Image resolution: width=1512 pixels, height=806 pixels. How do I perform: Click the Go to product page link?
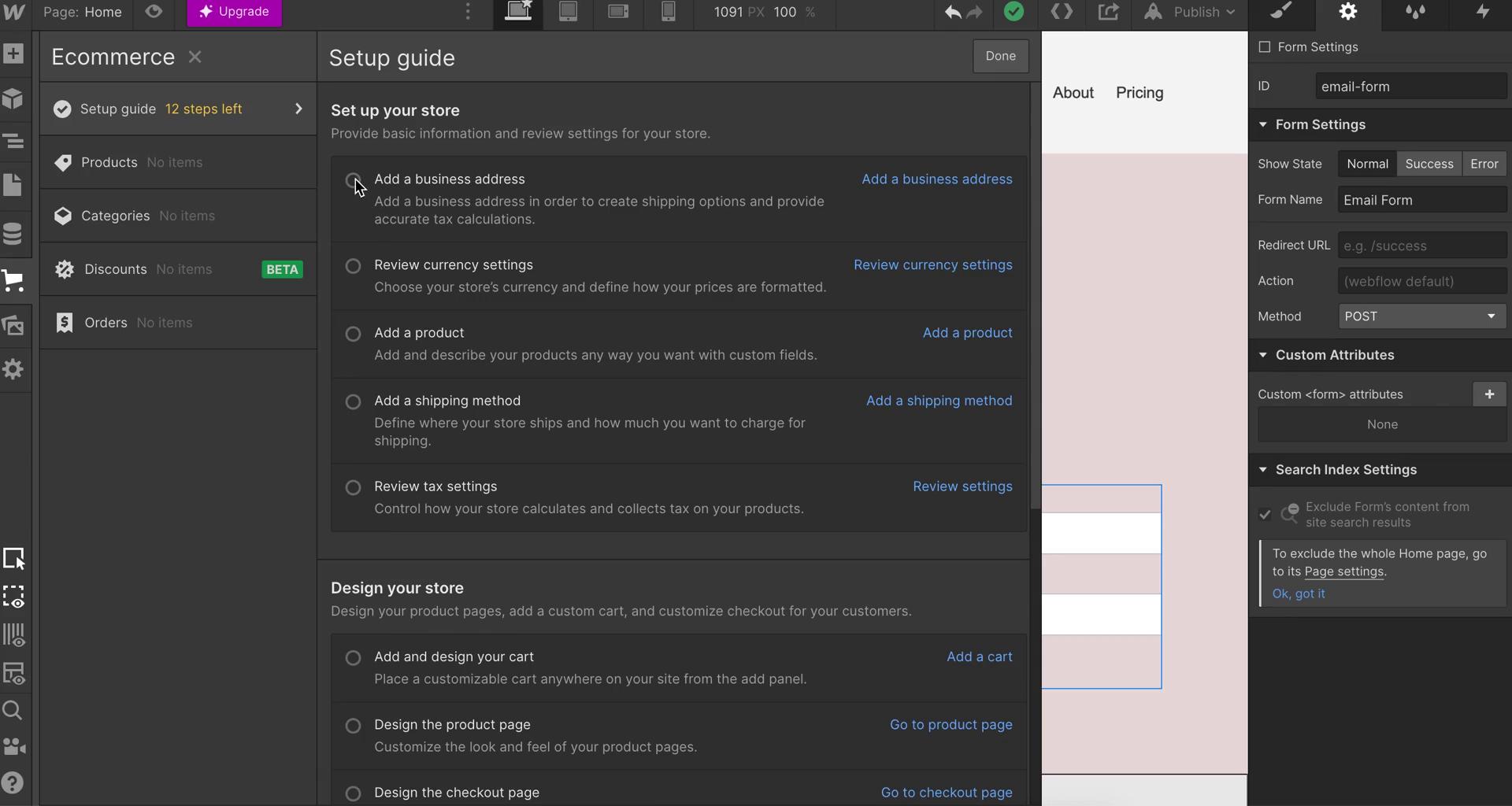tap(951, 725)
